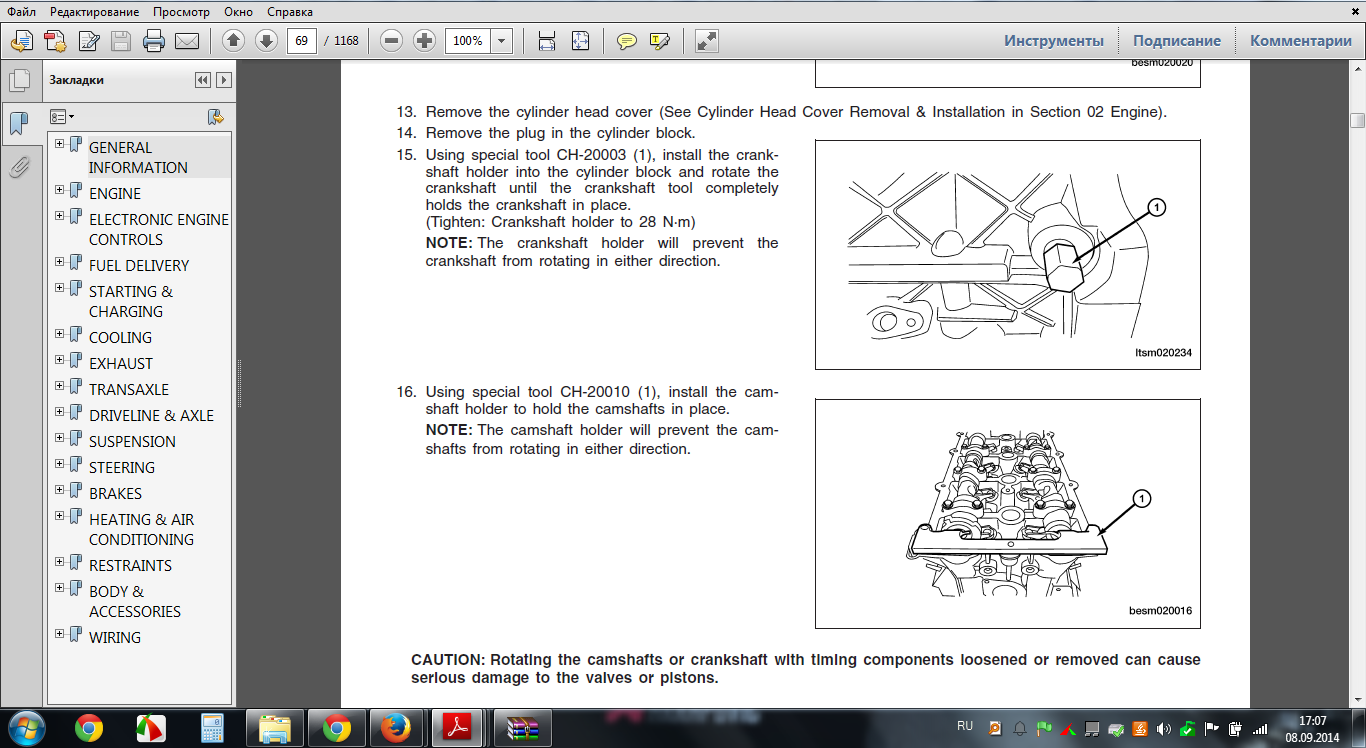The height and width of the screenshot is (748, 1366).
Task: Select the BODY & ACCESSORIES bookmark
Action: (x=135, y=602)
